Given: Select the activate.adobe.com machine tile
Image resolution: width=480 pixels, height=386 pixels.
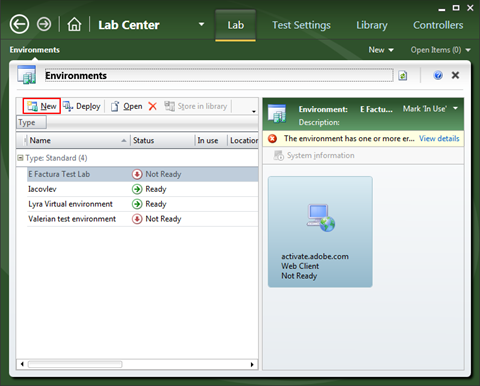Looking at the screenshot, I should (x=320, y=232).
